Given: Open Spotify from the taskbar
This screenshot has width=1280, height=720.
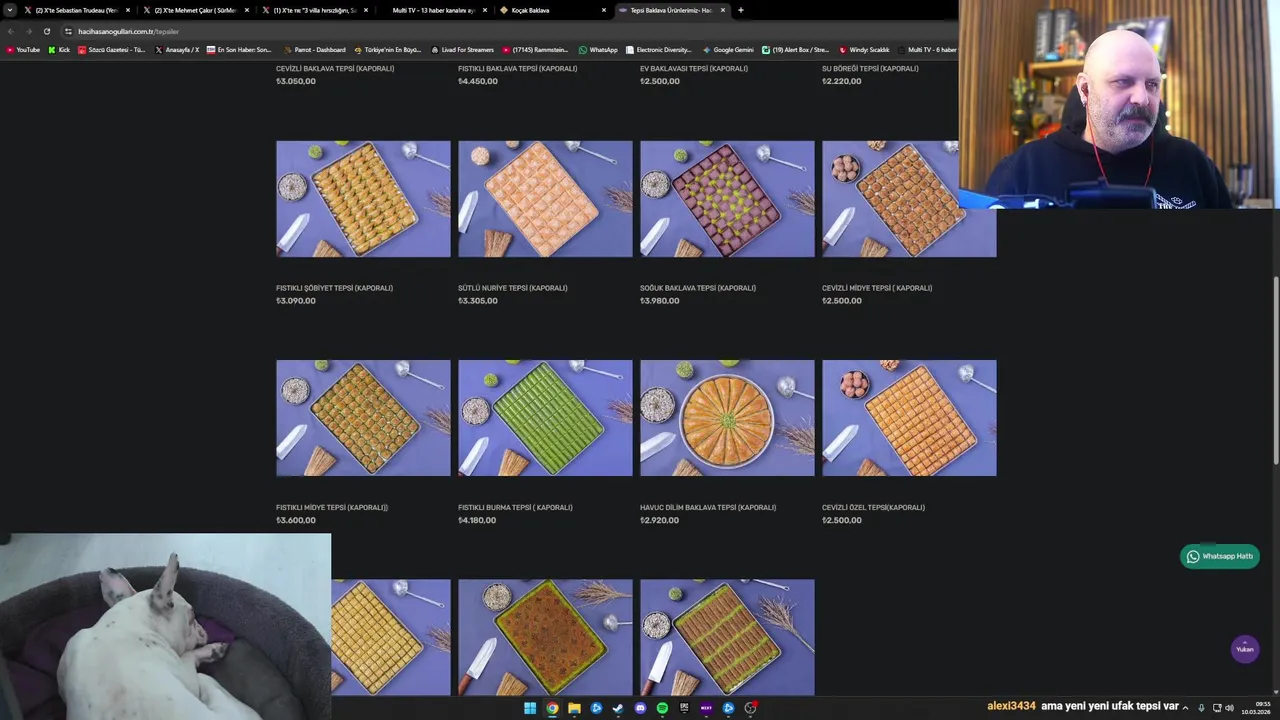Looking at the screenshot, I should pos(662,708).
